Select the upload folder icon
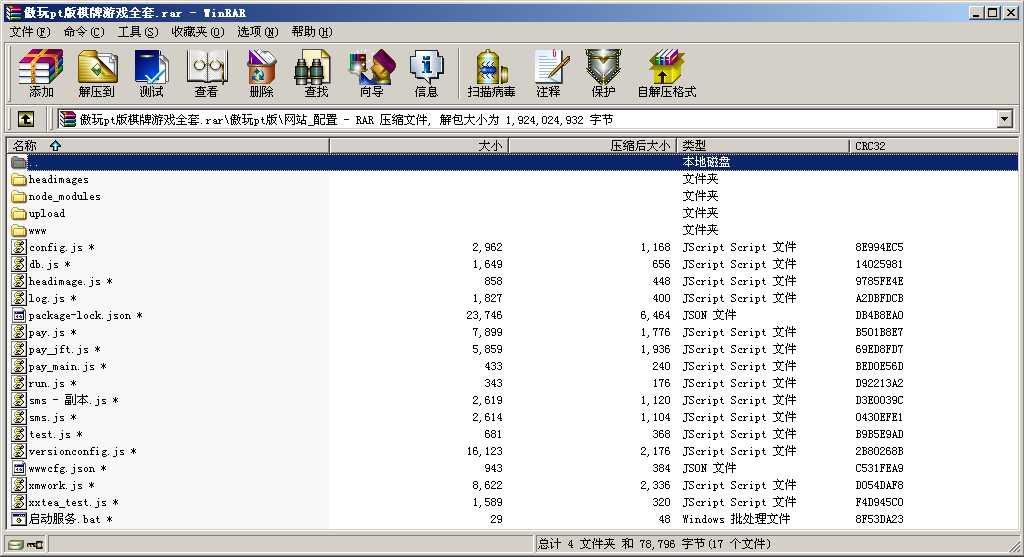The width and height of the screenshot is (1024, 557). (20, 213)
